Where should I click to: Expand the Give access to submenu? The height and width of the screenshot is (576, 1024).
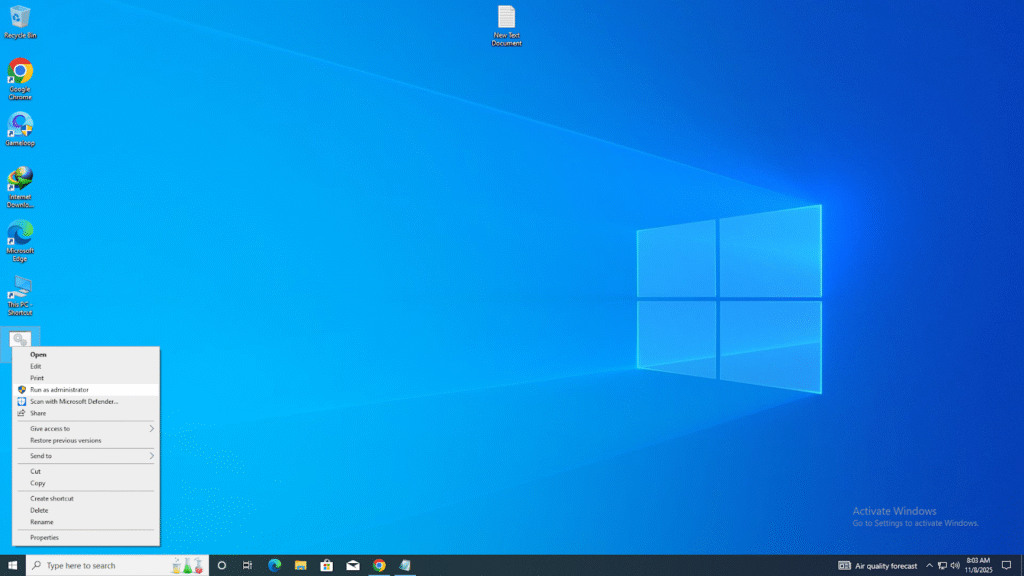(x=86, y=428)
